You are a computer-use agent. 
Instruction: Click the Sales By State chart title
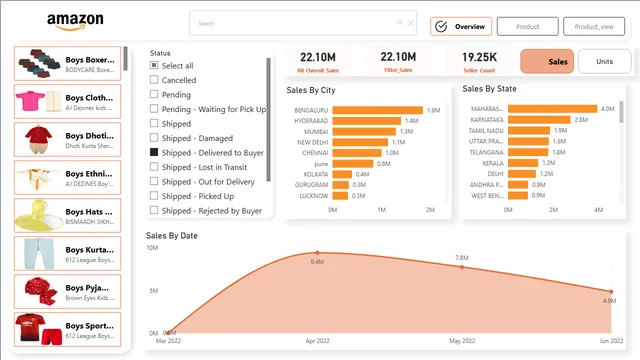489,89
